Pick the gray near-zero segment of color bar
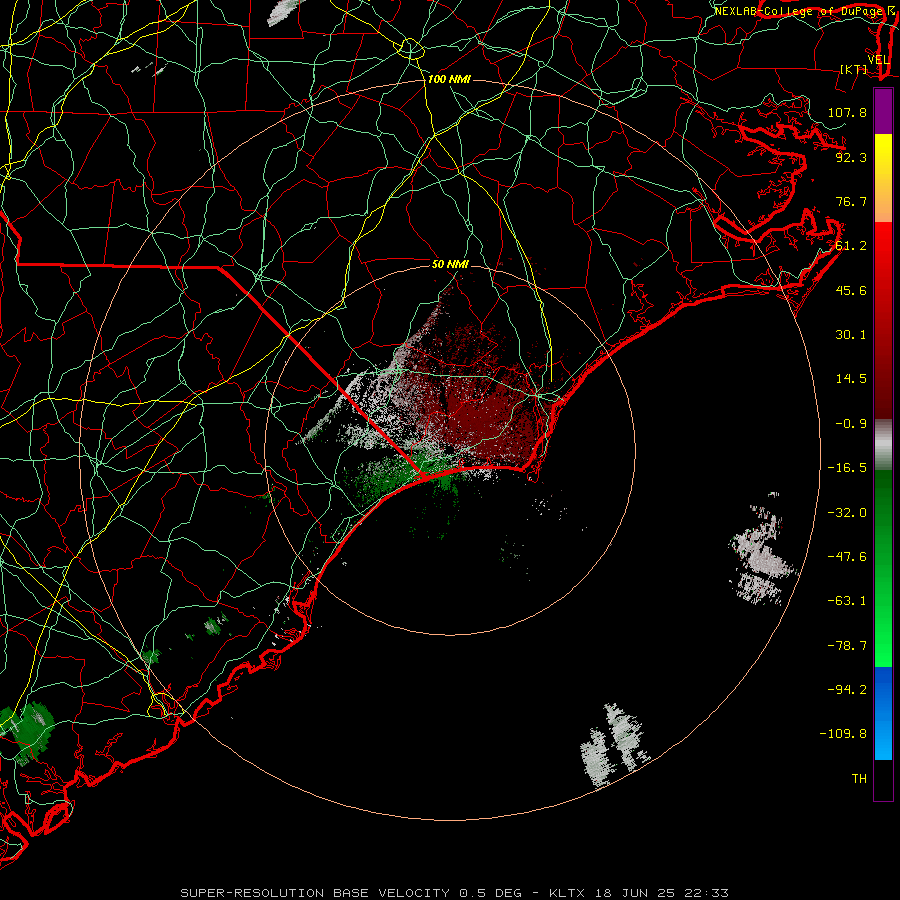Viewport: 900px width, 900px height. click(883, 444)
